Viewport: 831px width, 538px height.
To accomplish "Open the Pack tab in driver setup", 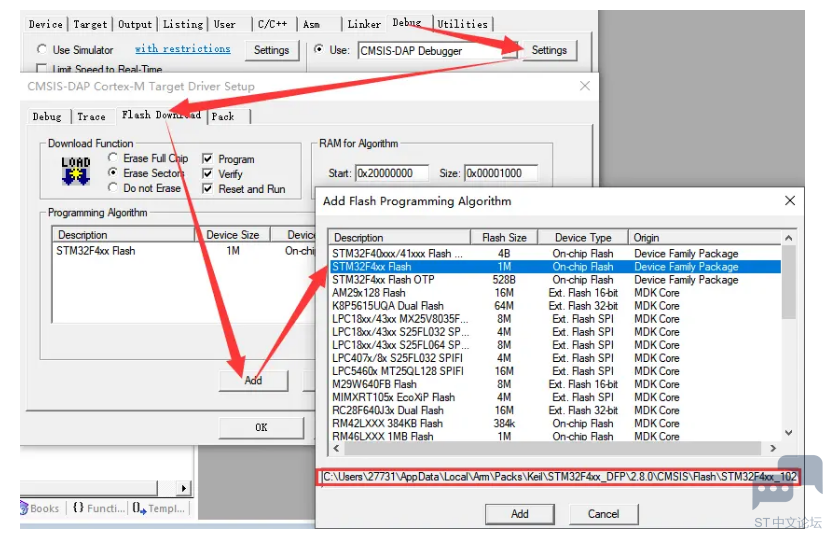I will 223,117.
